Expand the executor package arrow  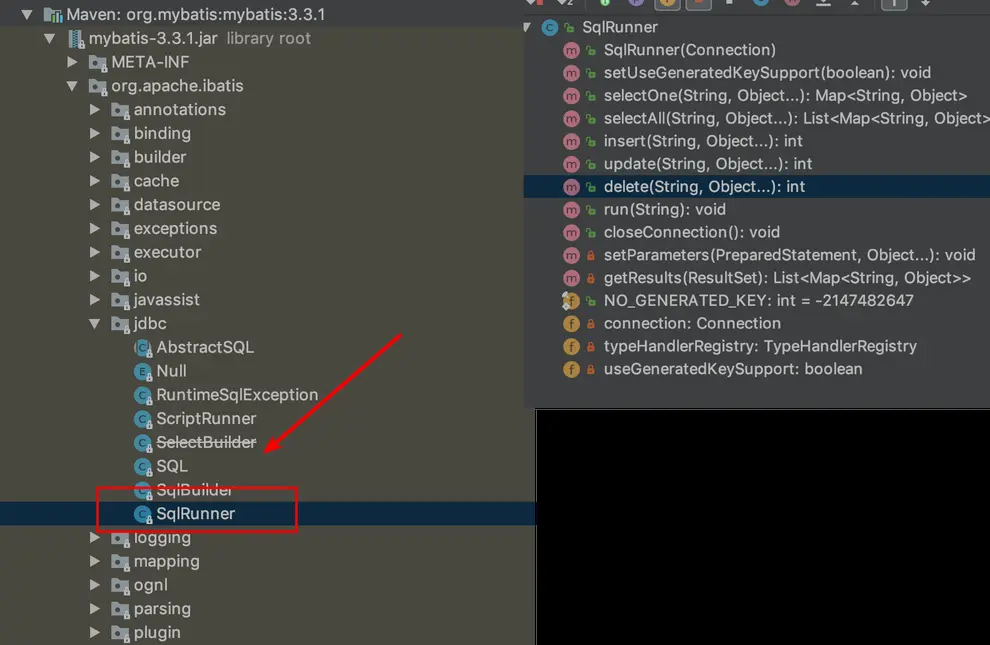[95, 252]
